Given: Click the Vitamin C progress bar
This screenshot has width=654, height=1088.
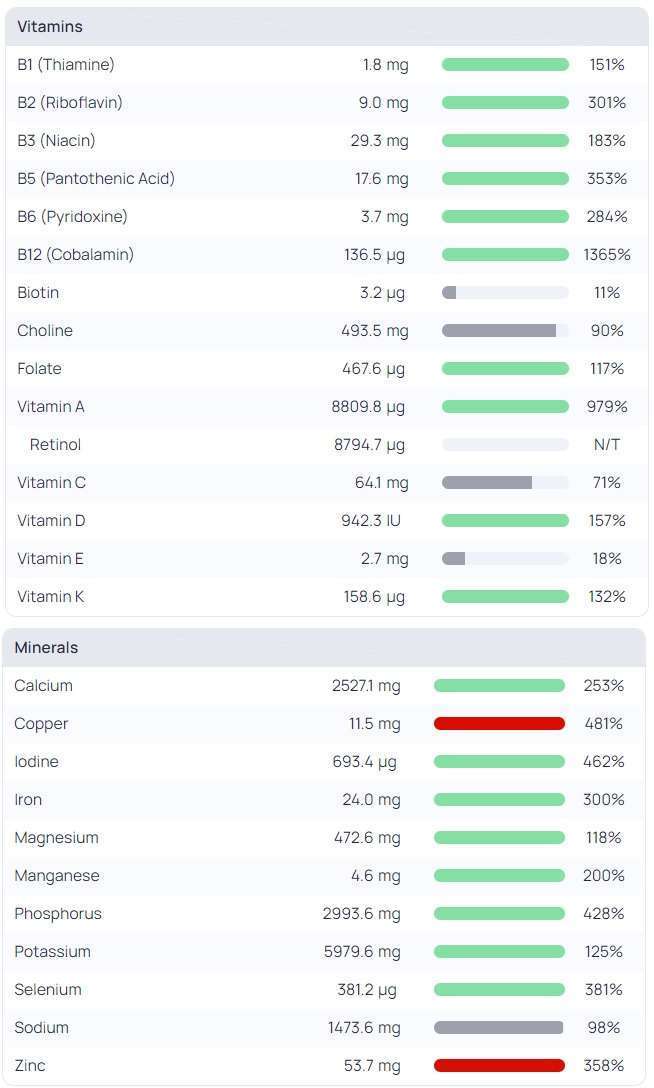Looking at the screenshot, I should click(505, 483).
